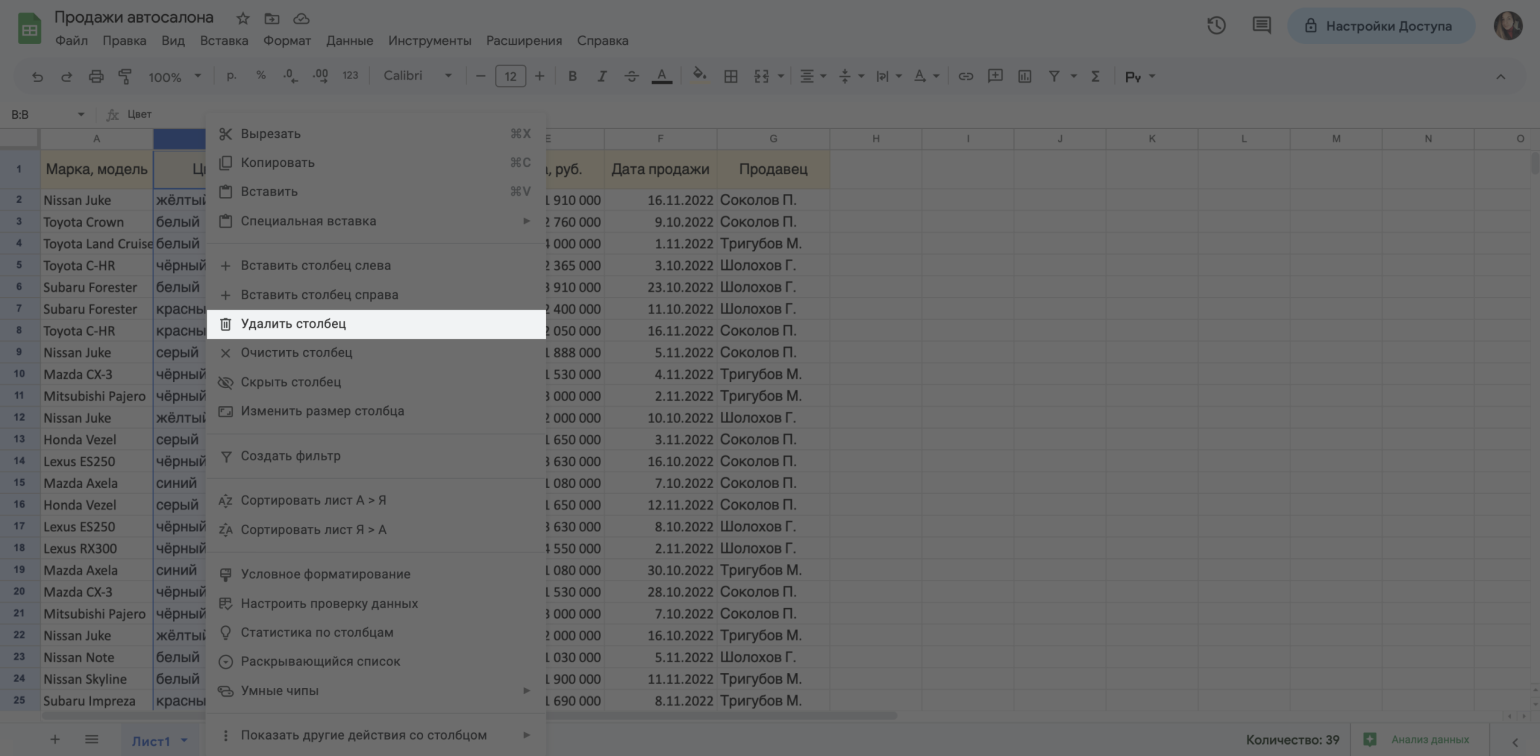The height and width of the screenshot is (756, 1540).
Task: Click the undo arrow in toolbar
Action: coord(38,77)
